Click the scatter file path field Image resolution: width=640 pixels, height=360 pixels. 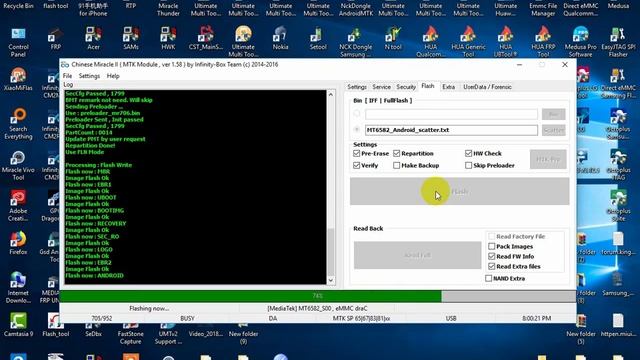point(451,130)
